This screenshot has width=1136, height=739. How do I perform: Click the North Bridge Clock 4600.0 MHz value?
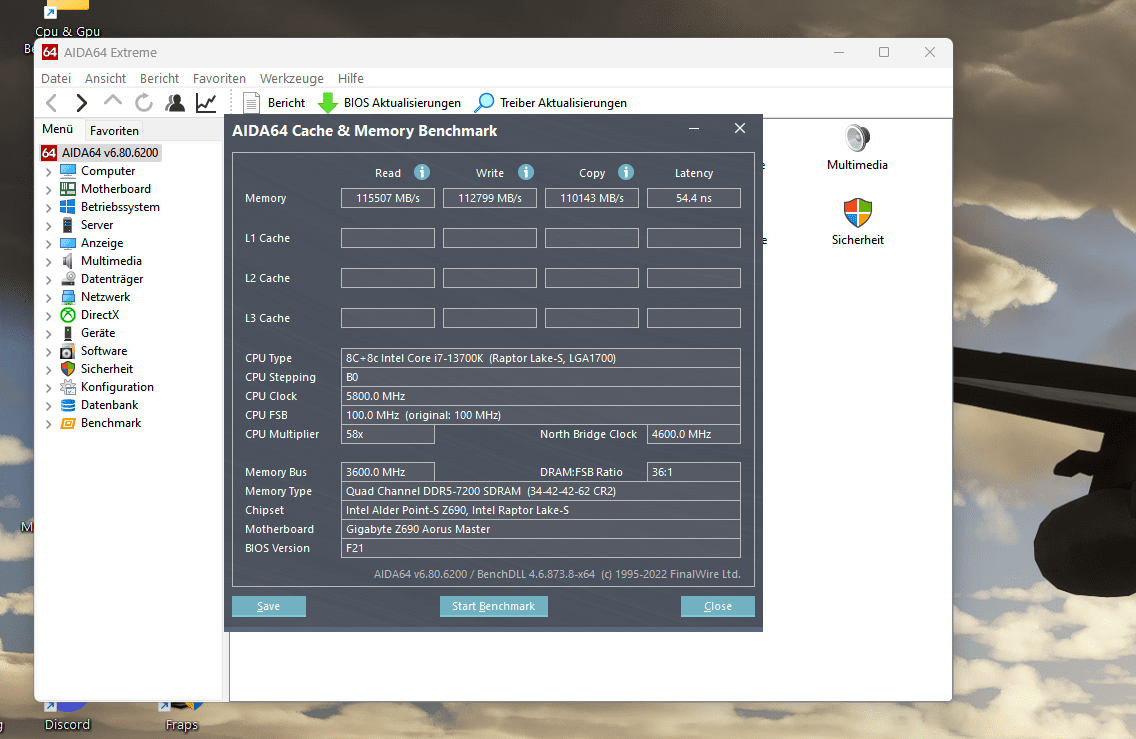click(693, 434)
